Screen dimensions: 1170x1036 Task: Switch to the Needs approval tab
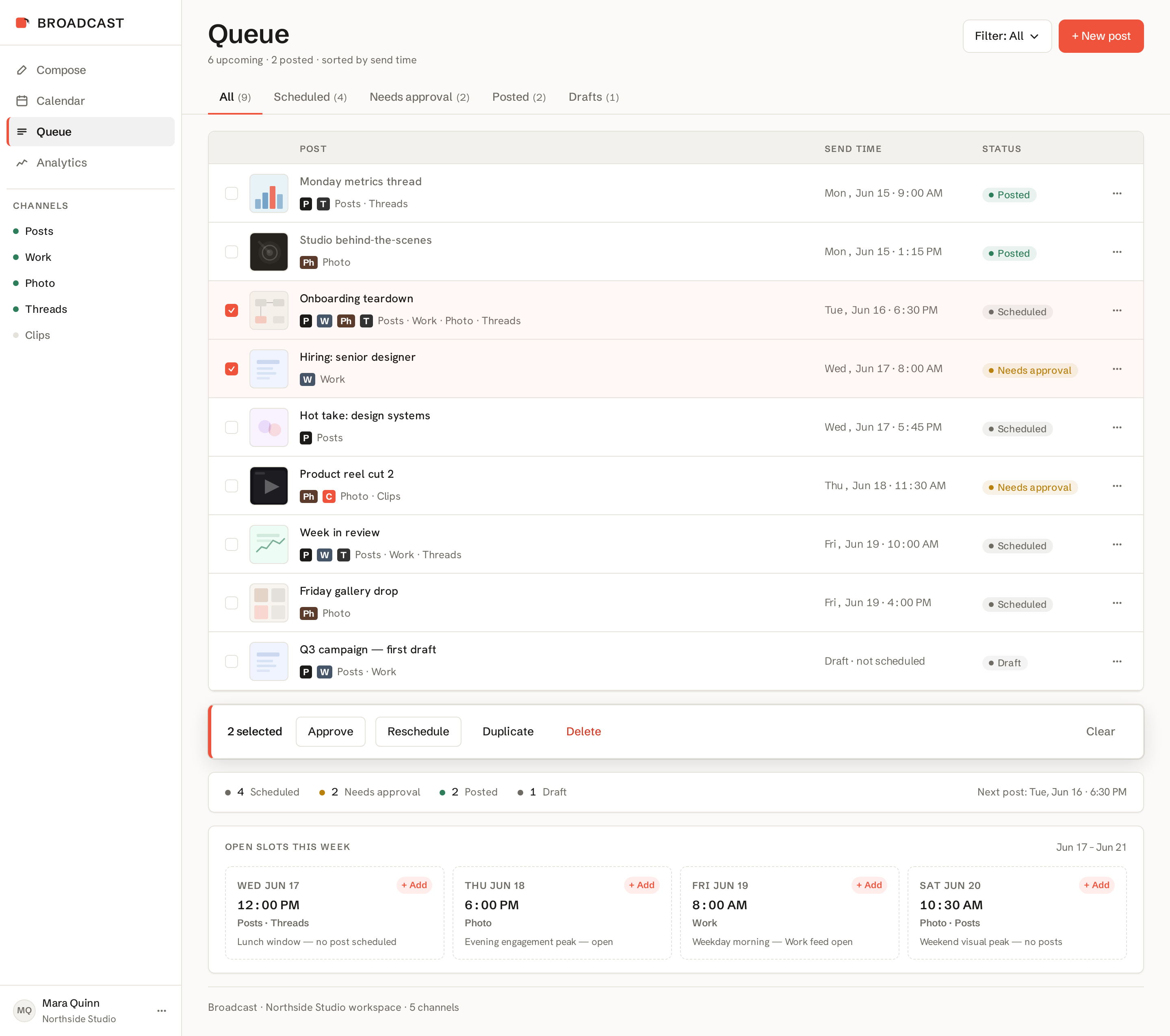[419, 97]
